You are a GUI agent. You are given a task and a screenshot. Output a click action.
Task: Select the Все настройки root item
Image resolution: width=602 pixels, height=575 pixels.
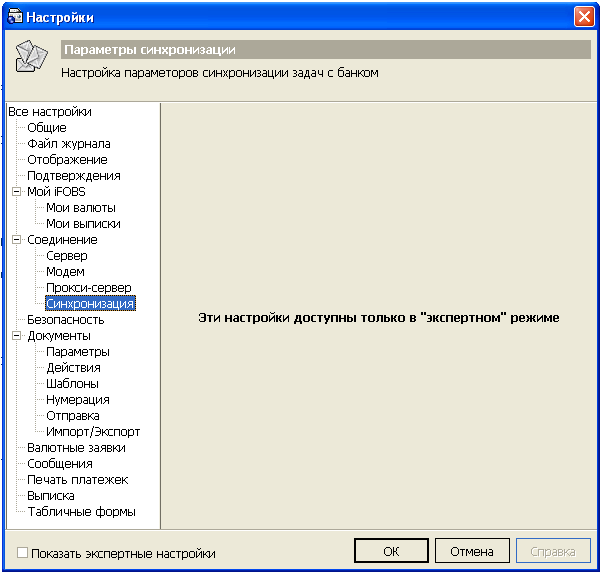click(50, 112)
